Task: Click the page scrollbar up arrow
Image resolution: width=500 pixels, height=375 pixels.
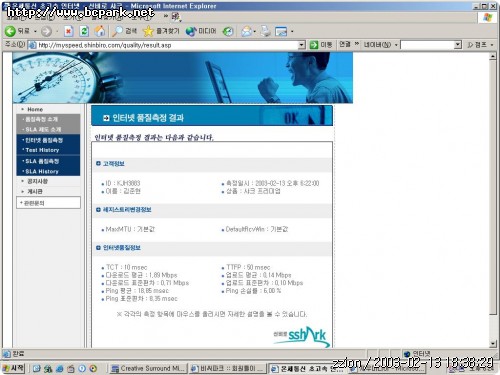Action: 493,56
